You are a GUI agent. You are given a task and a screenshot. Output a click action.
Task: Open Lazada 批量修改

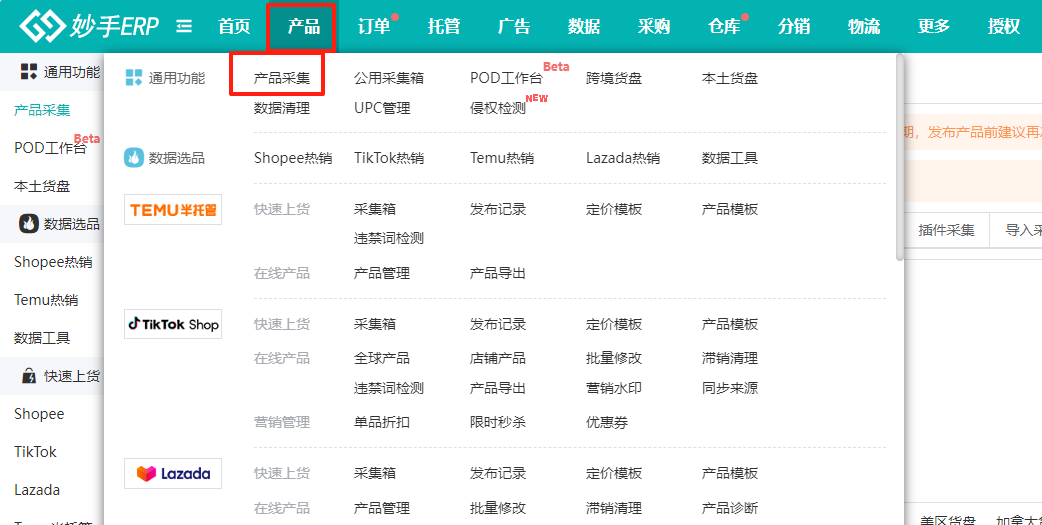pyautogui.click(x=498, y=508)
